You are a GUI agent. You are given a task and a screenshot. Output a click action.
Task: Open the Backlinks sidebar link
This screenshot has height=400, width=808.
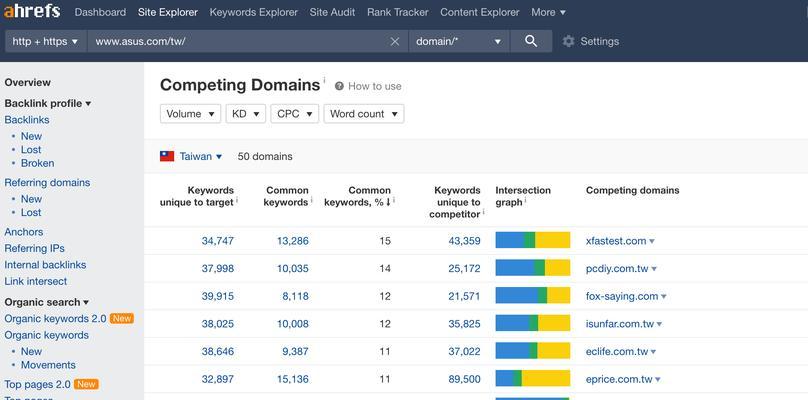[x=27, y=120]
